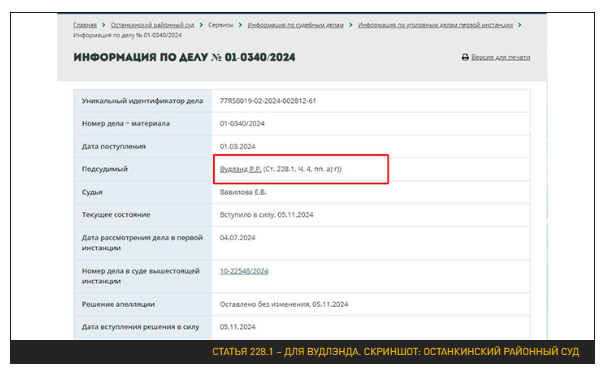Screen dimensions: 600x370
Task: Click the chevron after Главная breadcrumb
Action: (104, 25)
